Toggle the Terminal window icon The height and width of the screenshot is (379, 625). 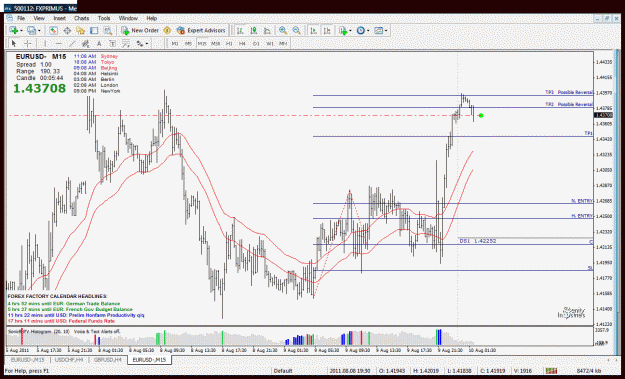click(94, 30)
